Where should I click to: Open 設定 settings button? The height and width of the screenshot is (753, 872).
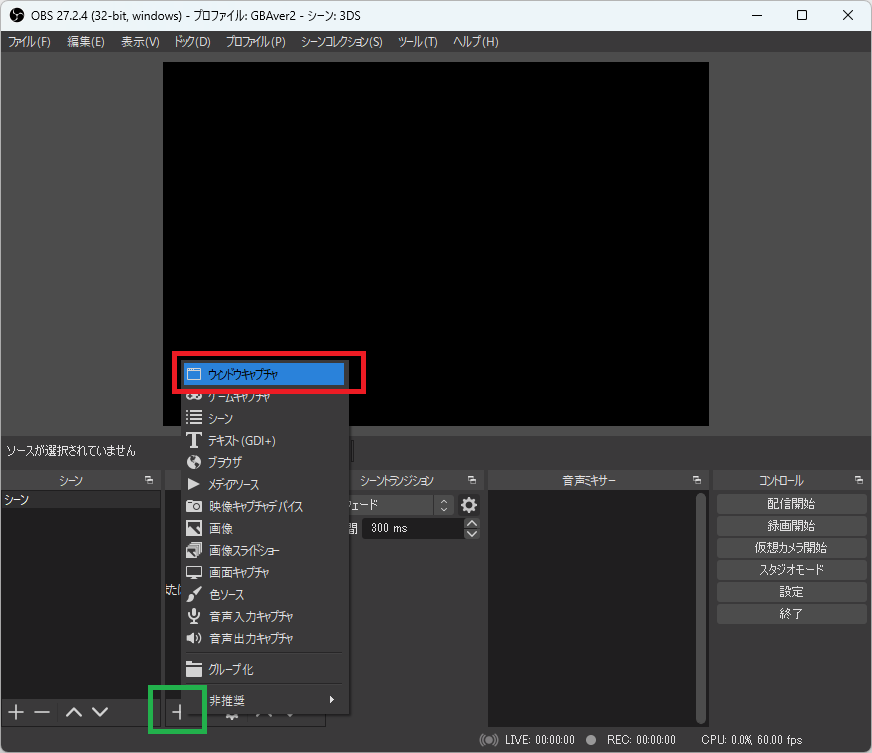pyautogui.click(x=791, y=592)
